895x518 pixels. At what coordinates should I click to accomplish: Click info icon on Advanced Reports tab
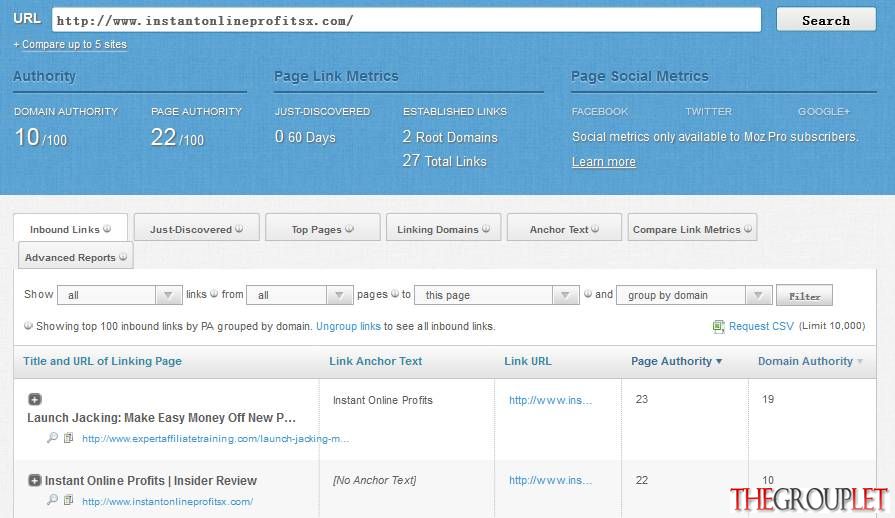pyautogui.click(x=123, y=257)
